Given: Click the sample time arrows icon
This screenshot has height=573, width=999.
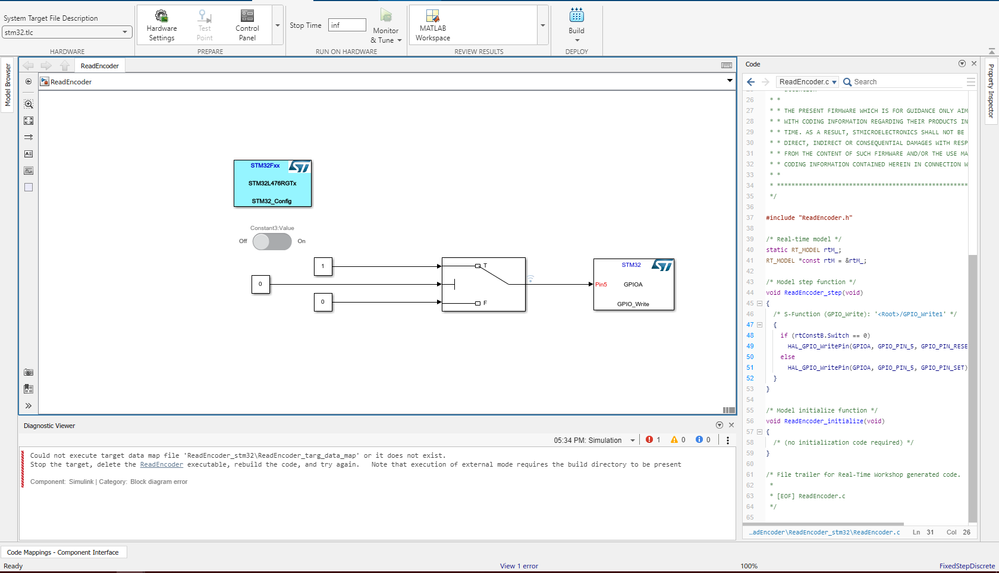Looking at the screenshot, I should pyautogui.click(x=29, y=137).
